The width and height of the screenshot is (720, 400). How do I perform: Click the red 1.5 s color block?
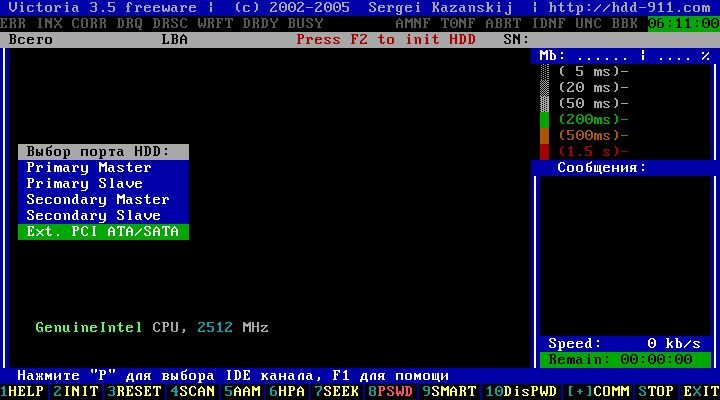(x=544, y=152)
